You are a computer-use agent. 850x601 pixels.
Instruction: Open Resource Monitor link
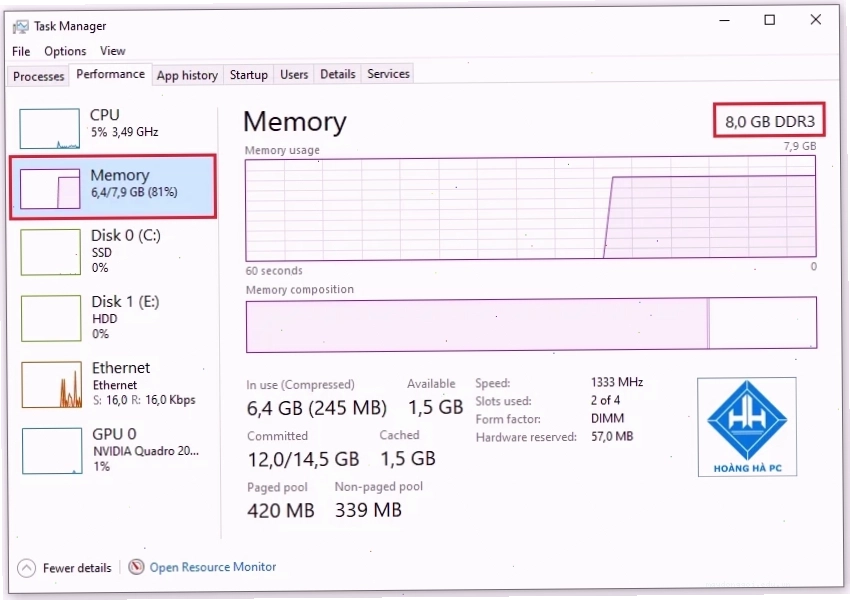coord(213,567)
